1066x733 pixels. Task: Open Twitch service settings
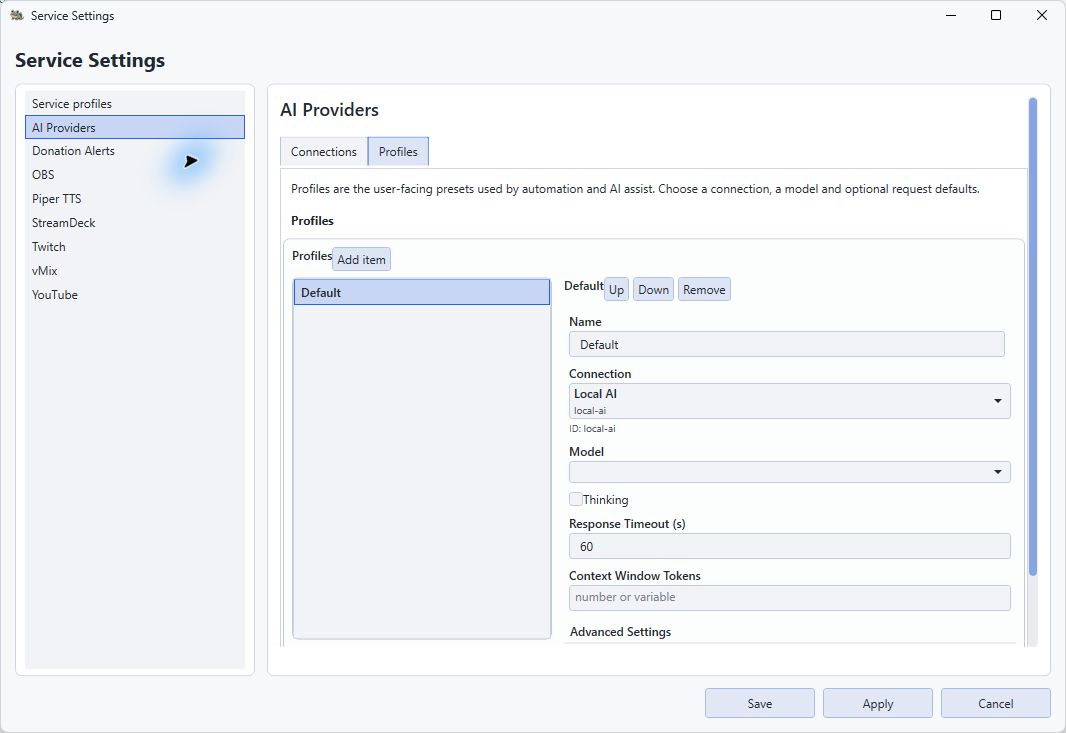click(135, 247)
